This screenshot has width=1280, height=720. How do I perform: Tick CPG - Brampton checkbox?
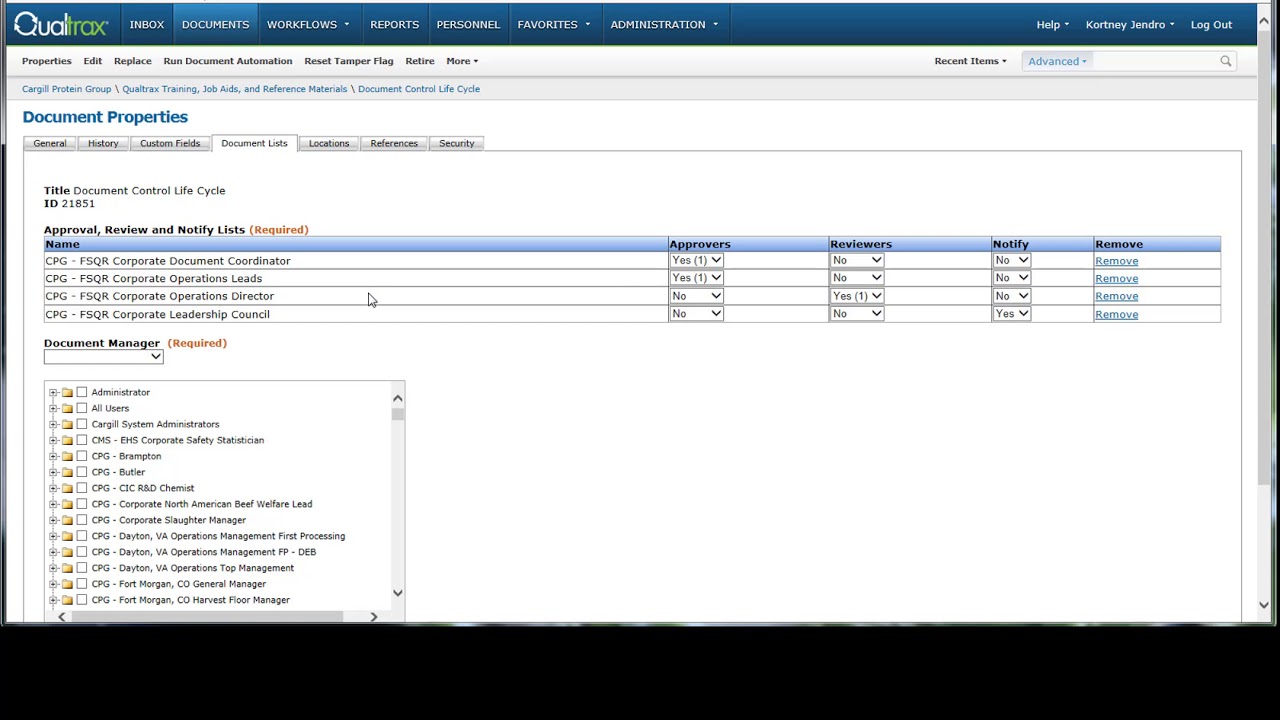82,456
